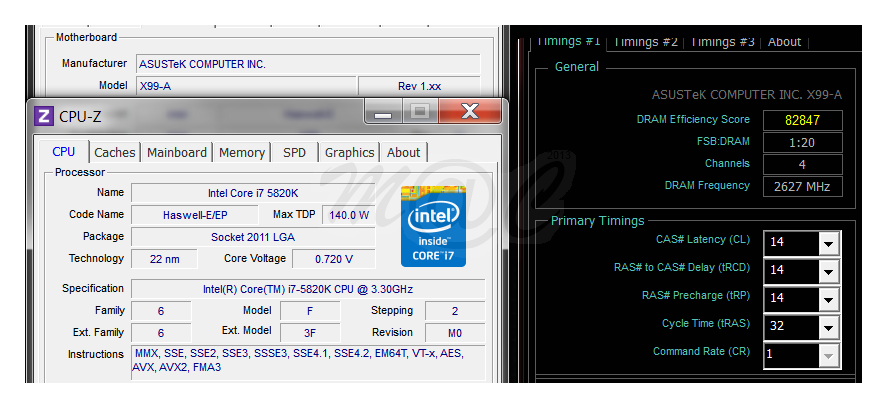This screenshot has height=408, width=887.
Task: Click the Max TDP value 140.0 W
Action: tap(348, 215)
